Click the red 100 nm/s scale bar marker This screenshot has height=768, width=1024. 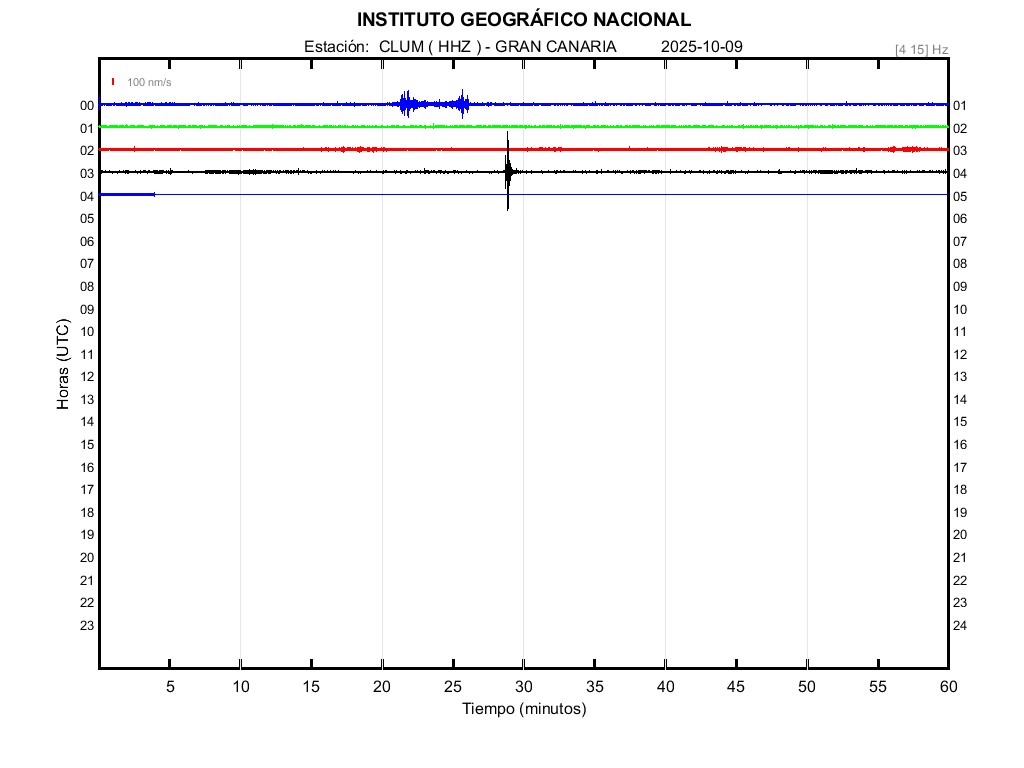click(113, 82)
